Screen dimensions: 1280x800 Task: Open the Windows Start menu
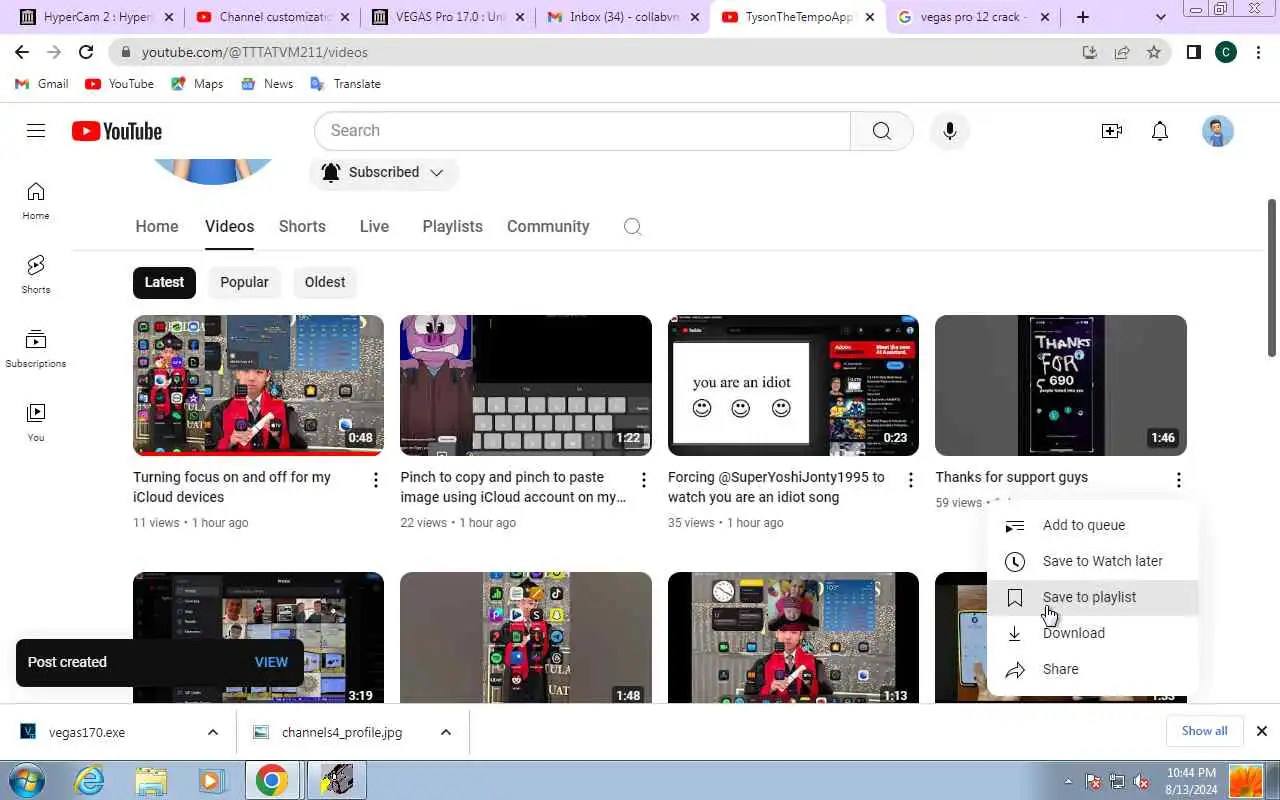point(26,780)
